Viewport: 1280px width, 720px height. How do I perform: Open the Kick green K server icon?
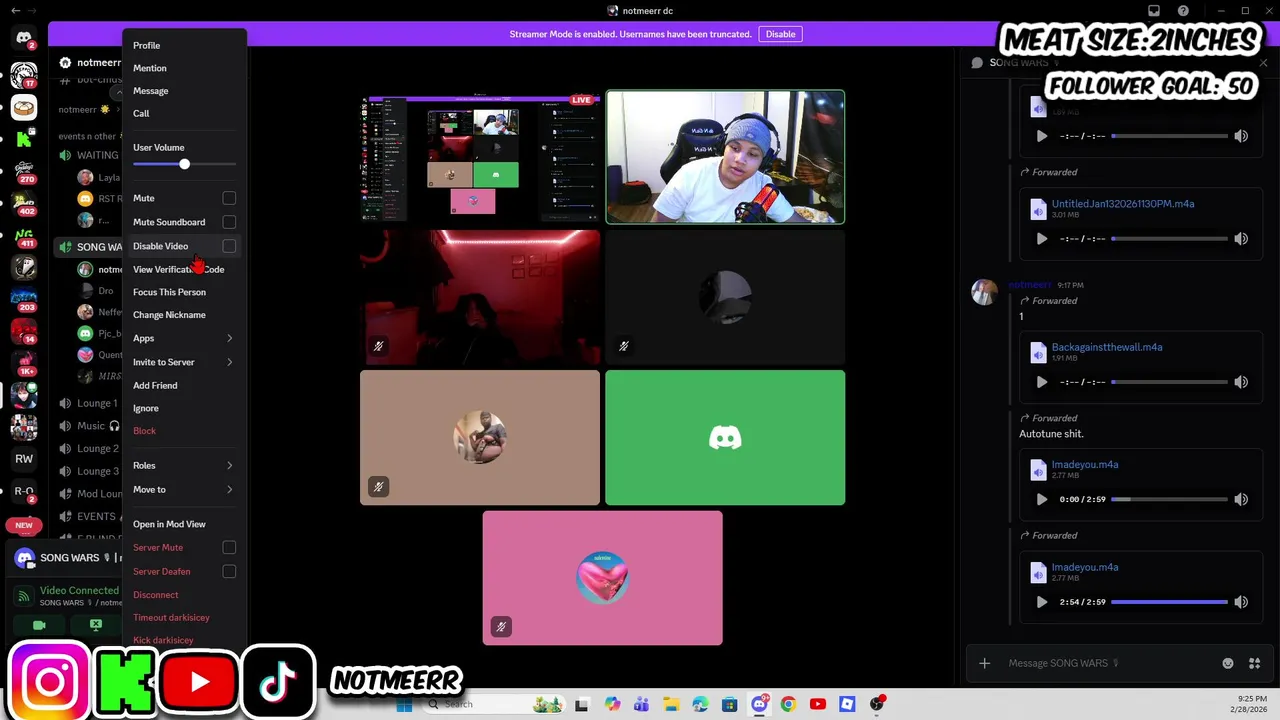pos(24,140)
